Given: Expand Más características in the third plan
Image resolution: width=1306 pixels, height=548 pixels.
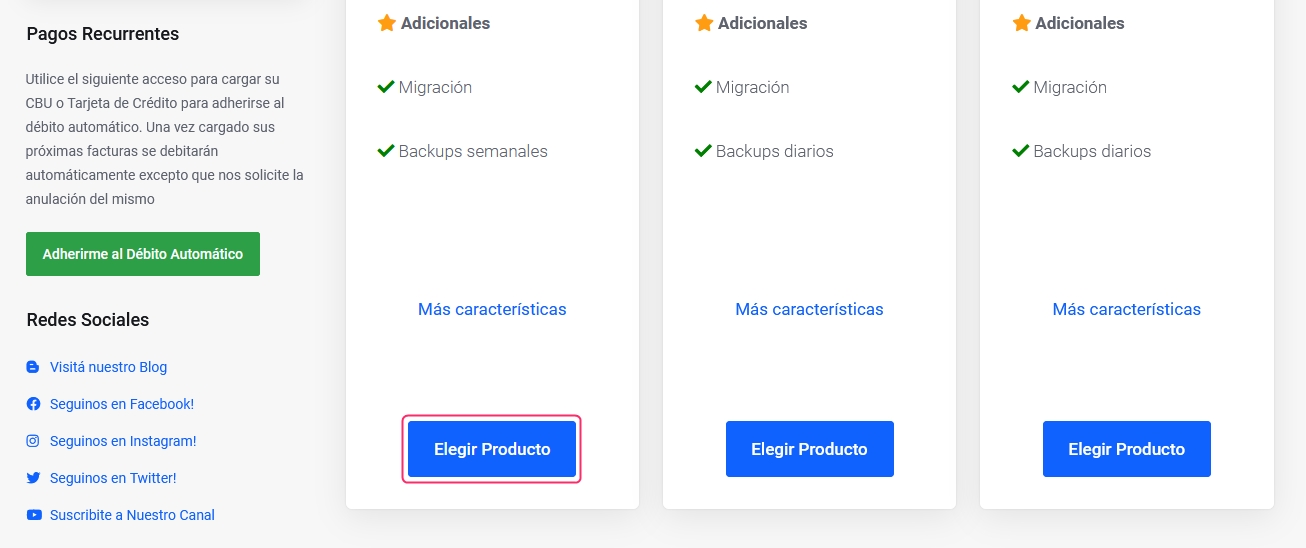Looking at the screenshot, I should 1126,309.
